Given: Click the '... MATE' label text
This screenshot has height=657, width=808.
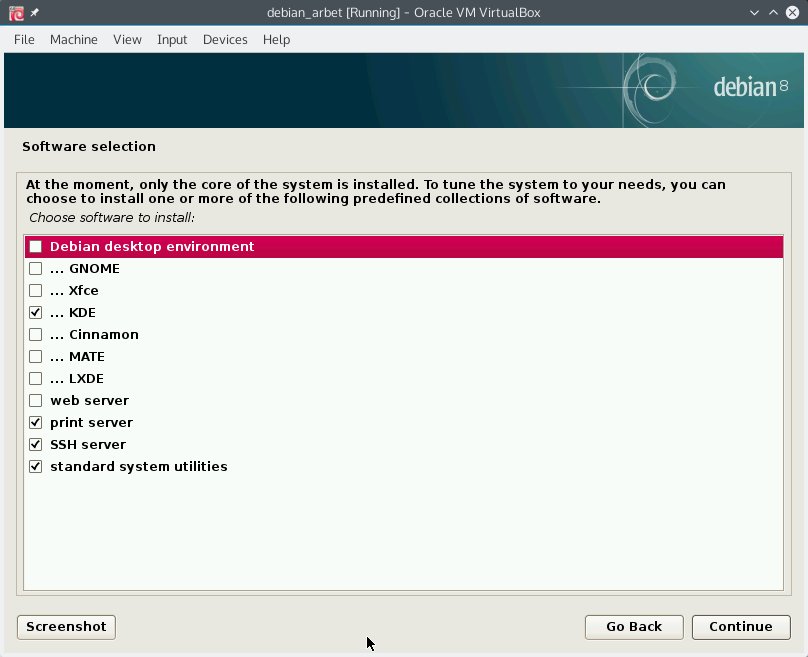Looking at the screenshot, I should click(x=77, y=357).
